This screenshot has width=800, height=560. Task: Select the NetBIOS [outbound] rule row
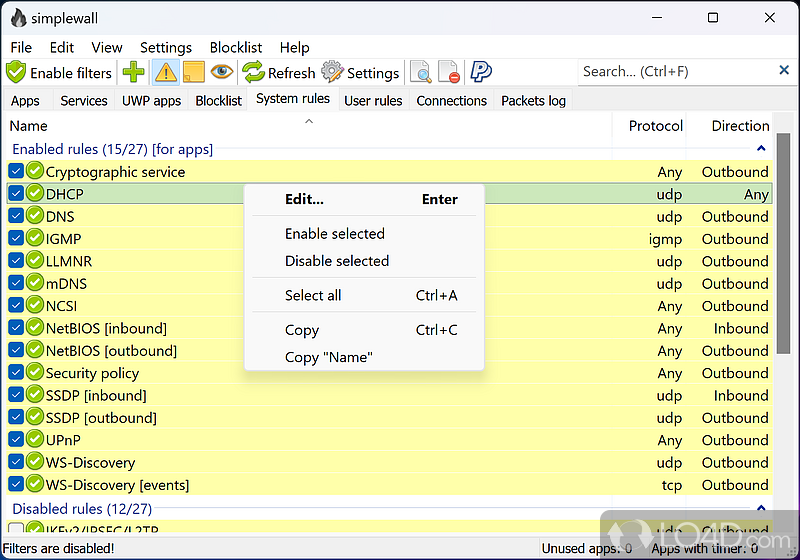click(390, 350)
